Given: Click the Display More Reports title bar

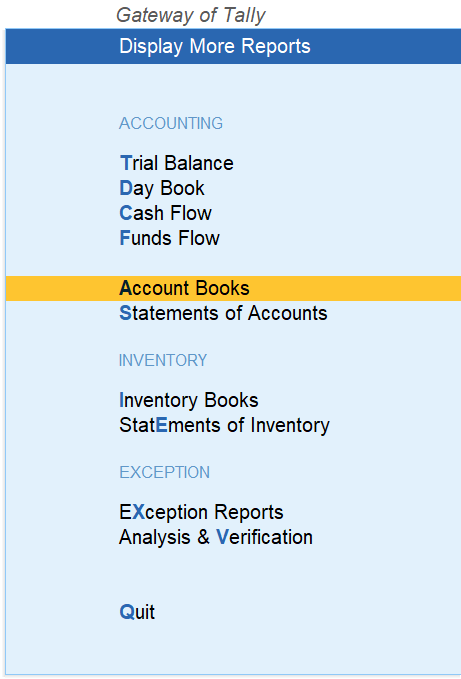Looking at the screenshot, I should coord(233,46).
